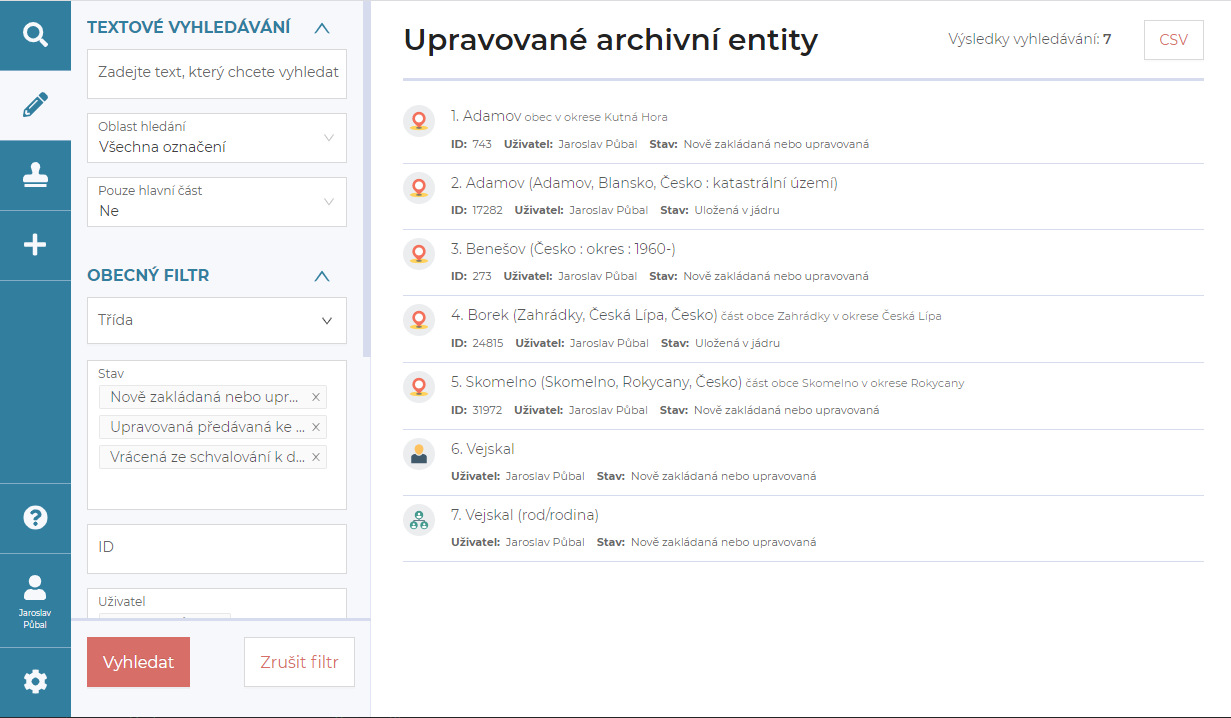Expand the 'Třída' class dropdown
1231x718 pixels.
pos(217,321)
